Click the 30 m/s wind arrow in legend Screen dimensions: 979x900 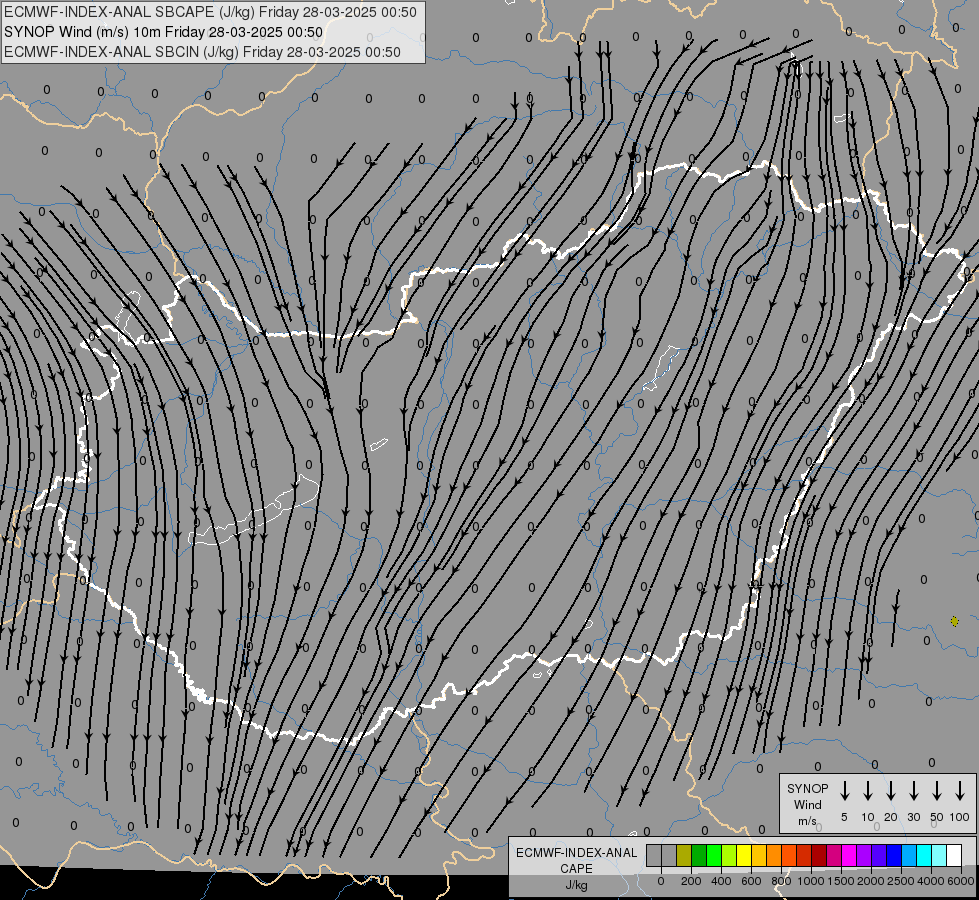(913, 791)
